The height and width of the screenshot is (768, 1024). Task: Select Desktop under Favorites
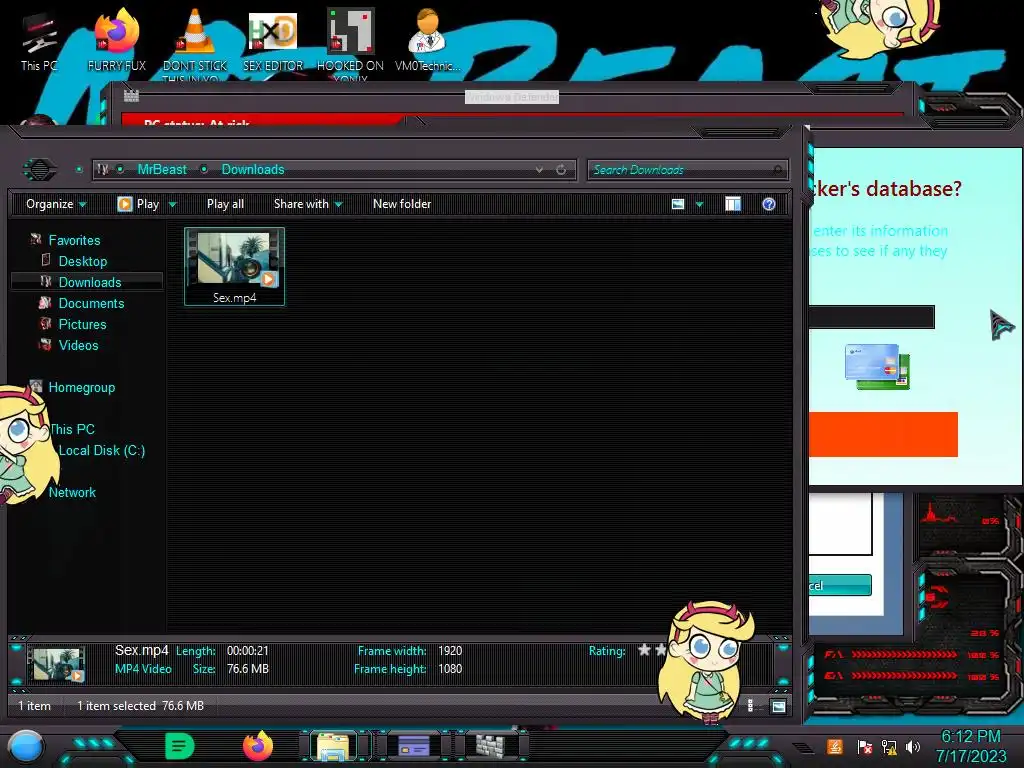click(x=82, y=261)
